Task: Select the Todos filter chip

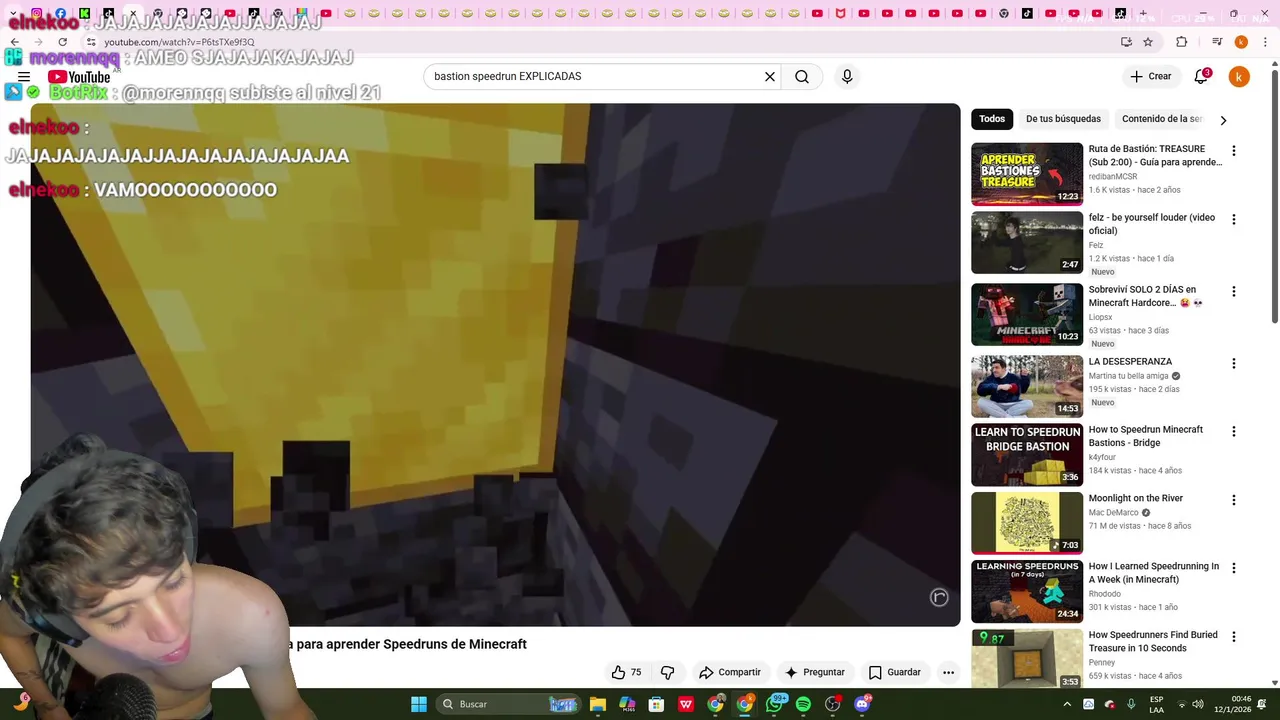Action: (x=992, y=119)
